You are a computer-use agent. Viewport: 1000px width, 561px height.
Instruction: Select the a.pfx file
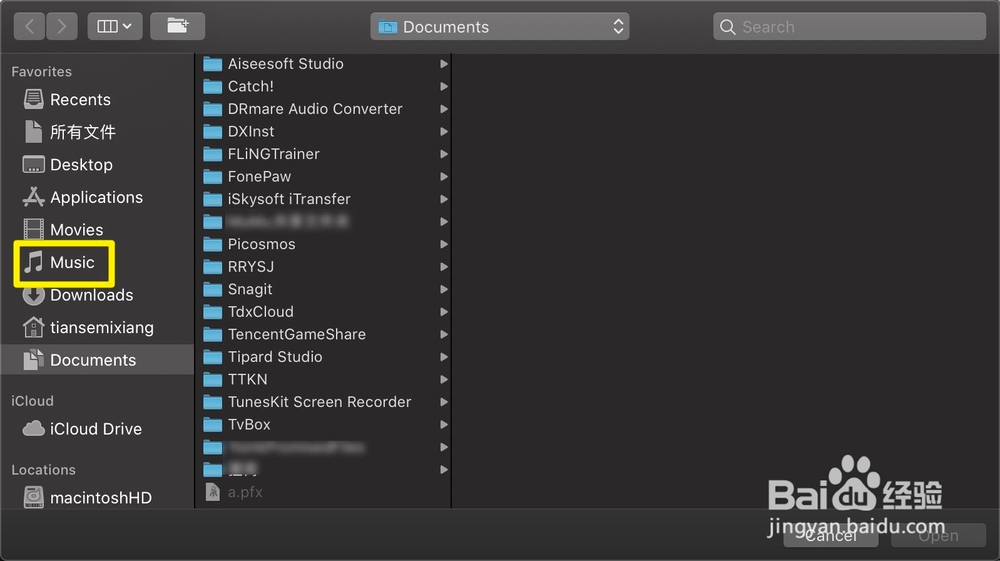tap(325, 492)
